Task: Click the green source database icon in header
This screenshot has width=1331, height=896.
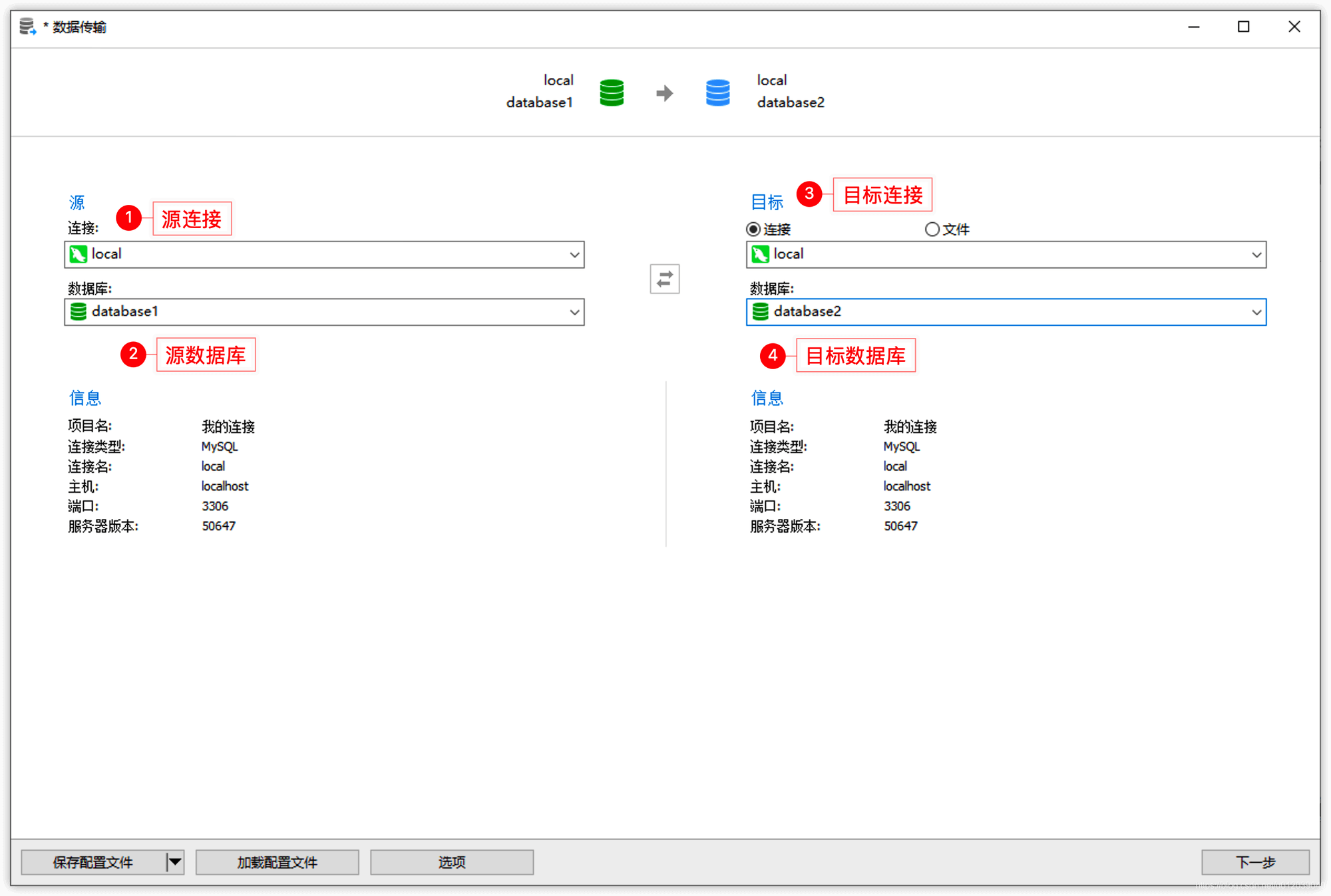Action: pyautogui.click(x=612, y=92)
